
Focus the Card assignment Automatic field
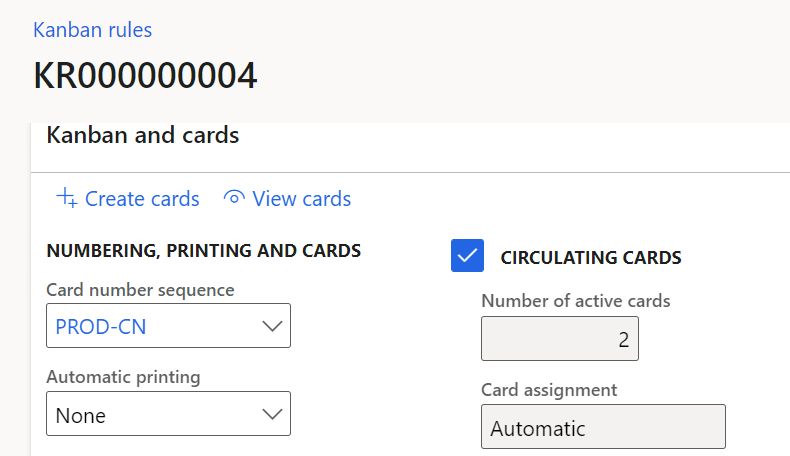point(602,428)
